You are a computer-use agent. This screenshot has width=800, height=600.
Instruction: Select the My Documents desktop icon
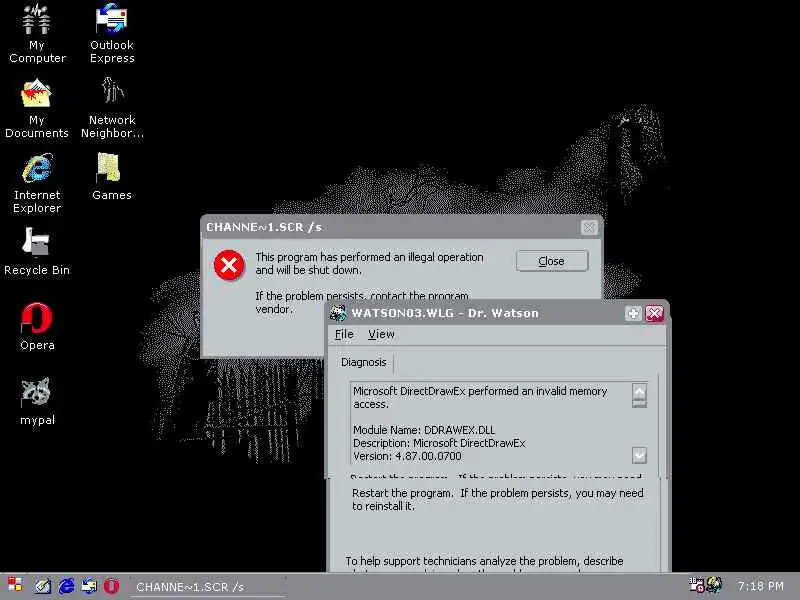[x=37, y=108]
